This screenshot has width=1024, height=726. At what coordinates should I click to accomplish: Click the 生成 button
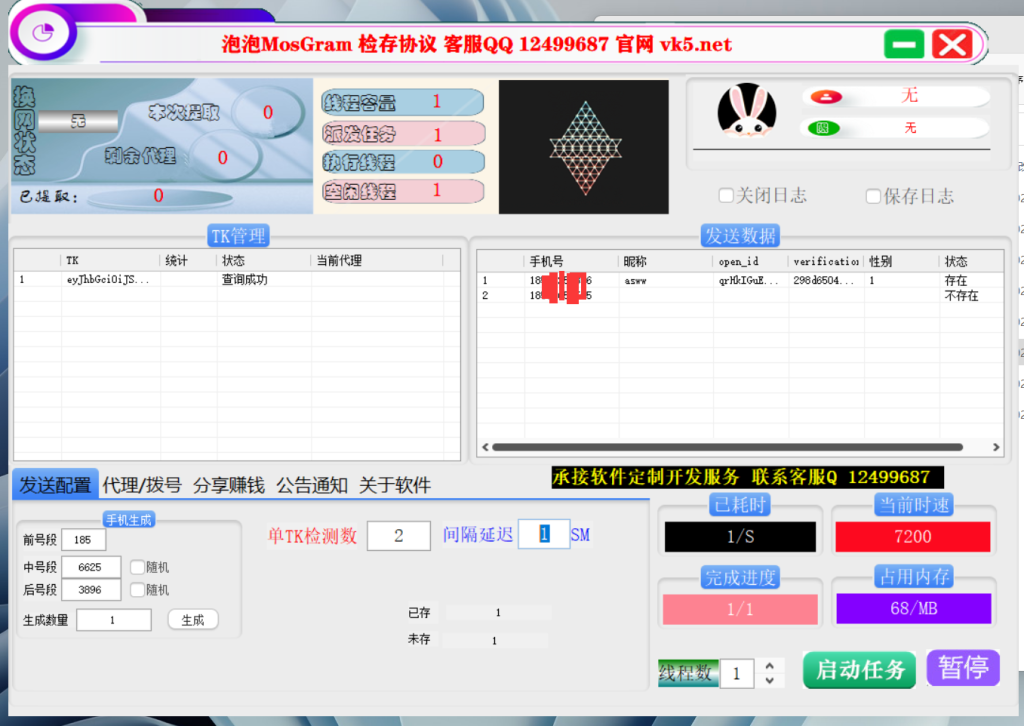click(x=193, y=620)
